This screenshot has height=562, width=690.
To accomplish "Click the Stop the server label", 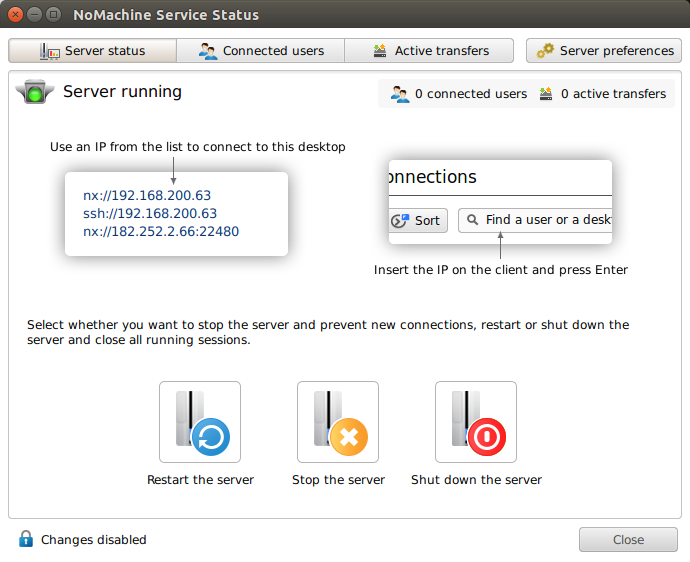I will [338, 480].
